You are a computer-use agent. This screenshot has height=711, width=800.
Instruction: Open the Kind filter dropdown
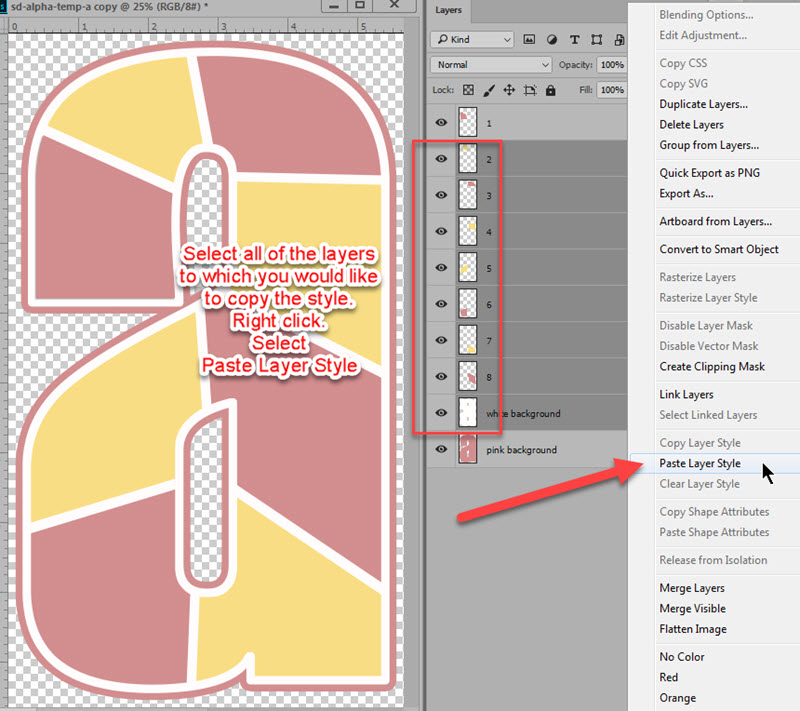coord(472,39)
